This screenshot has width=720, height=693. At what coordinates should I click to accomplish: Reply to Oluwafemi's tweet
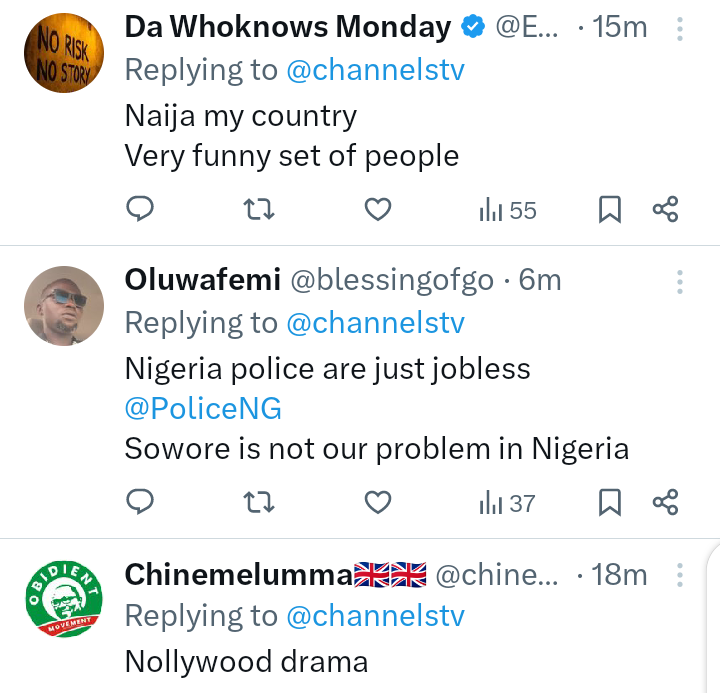[140, 501]
